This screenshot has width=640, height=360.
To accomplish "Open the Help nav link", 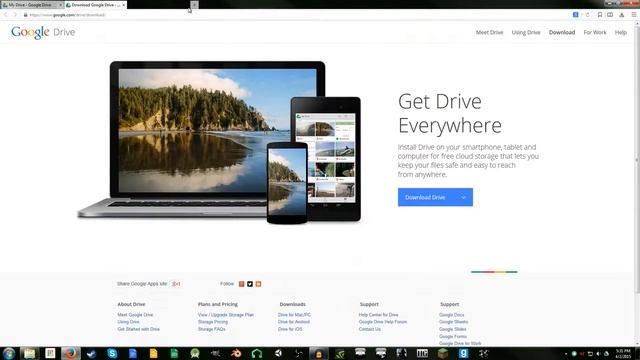I will click(620, 32).
